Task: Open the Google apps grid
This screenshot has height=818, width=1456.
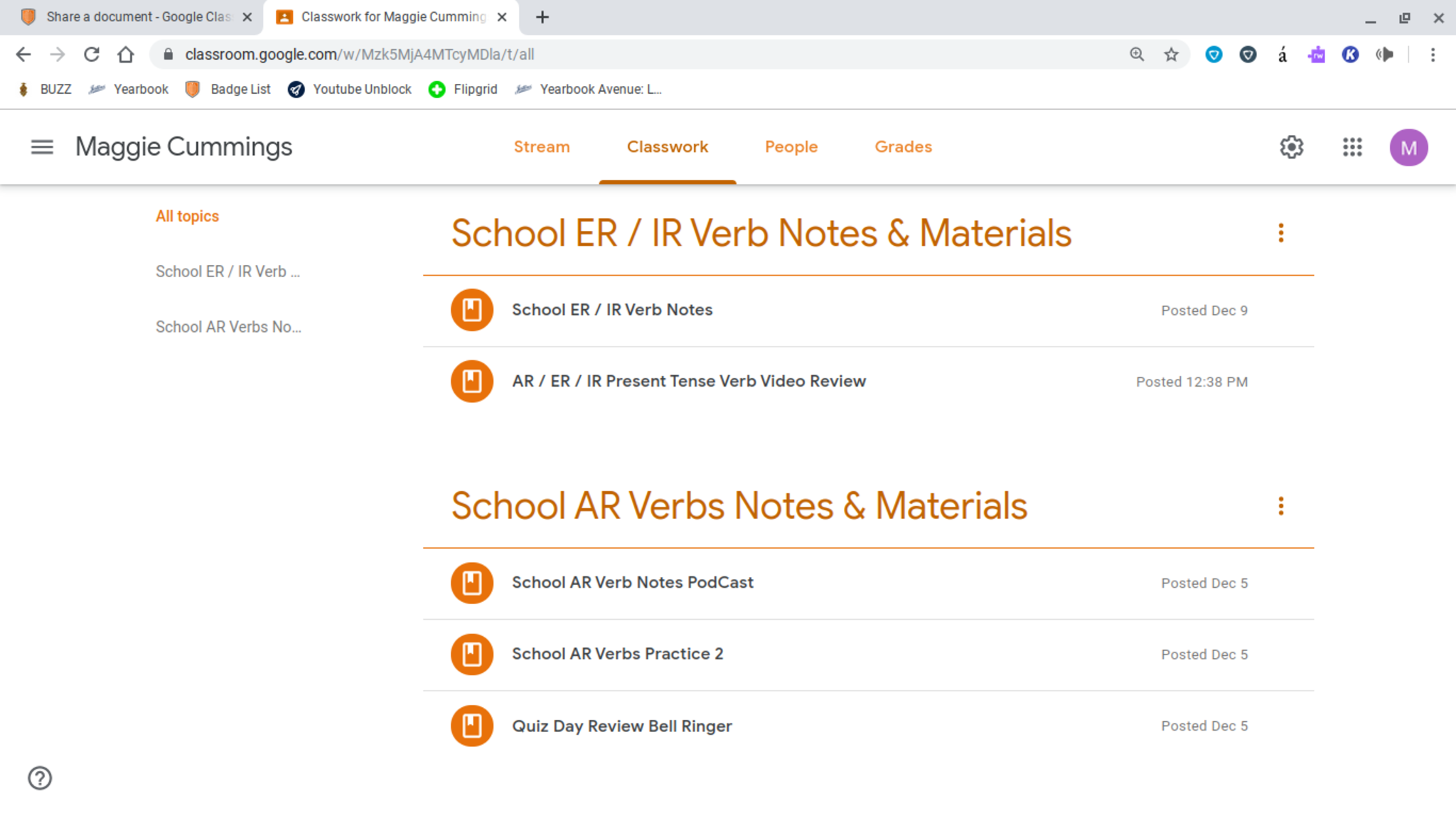Action: coord(1351,147)
